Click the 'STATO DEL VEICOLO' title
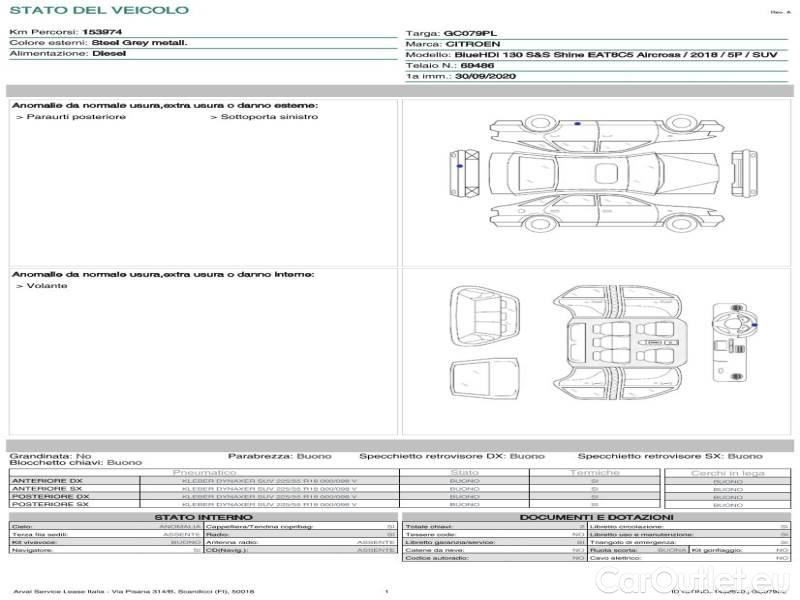This screenshot has width=800, height=600. point(98,10)
